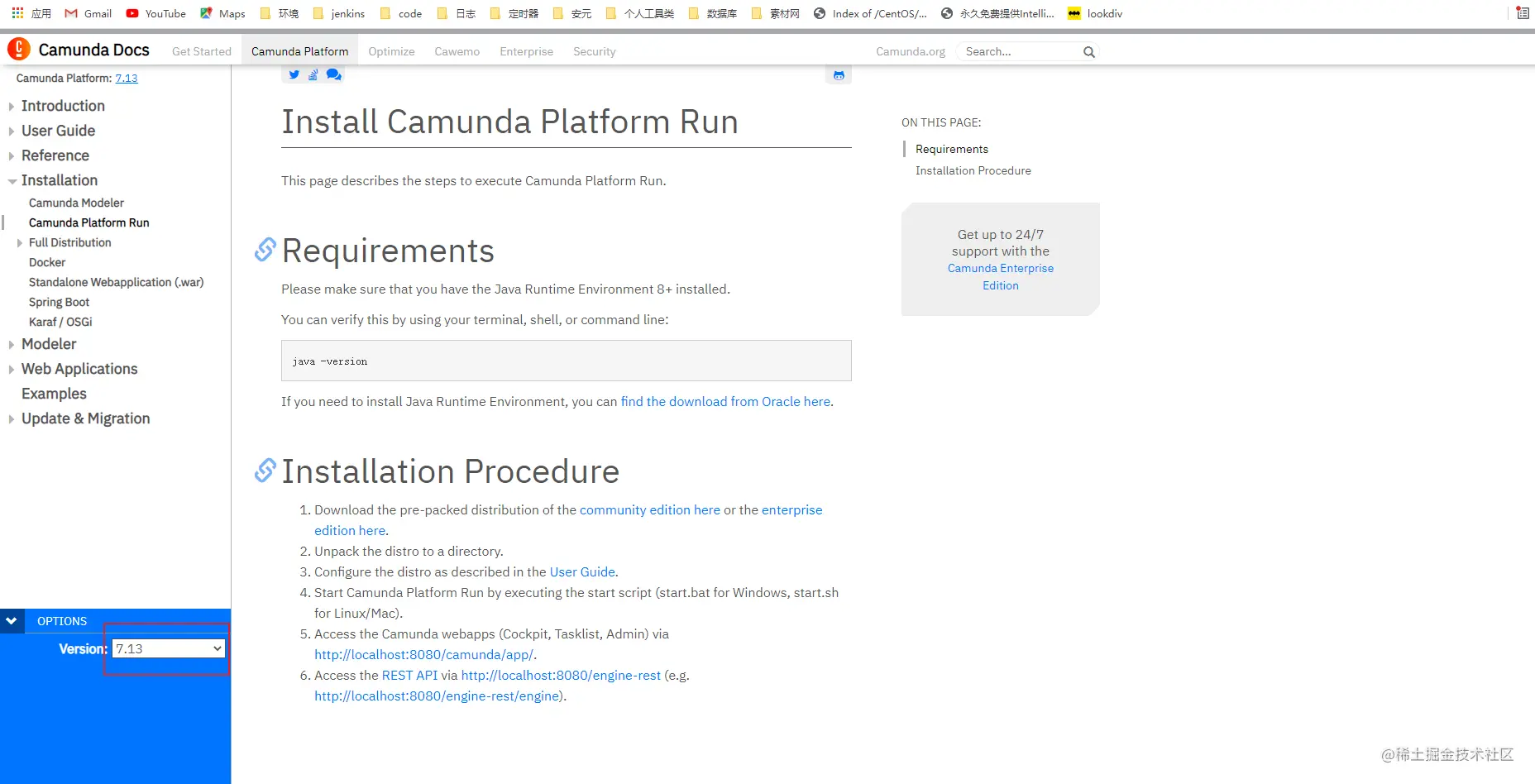
Task: Open the Camunda Enterprise Edition link
Action: pos(1001,277)
